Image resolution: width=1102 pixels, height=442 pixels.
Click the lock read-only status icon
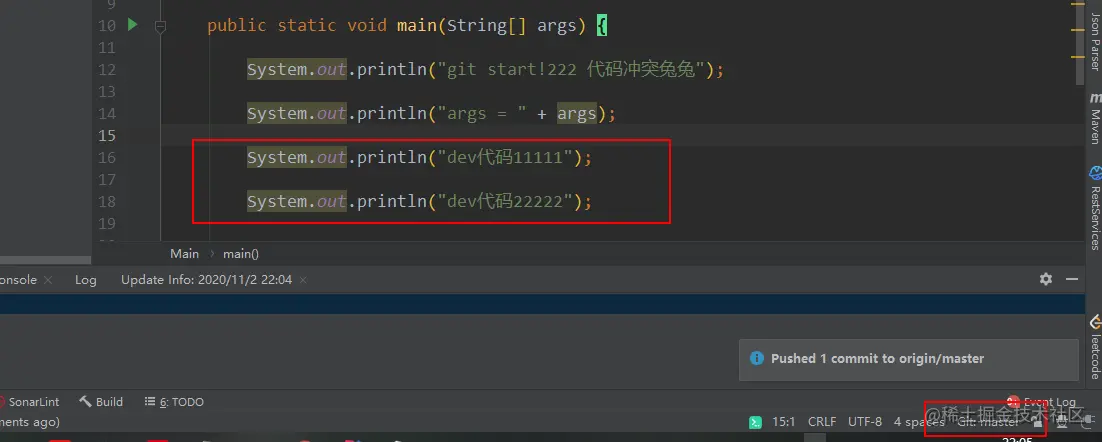[x=1038, y=423]
